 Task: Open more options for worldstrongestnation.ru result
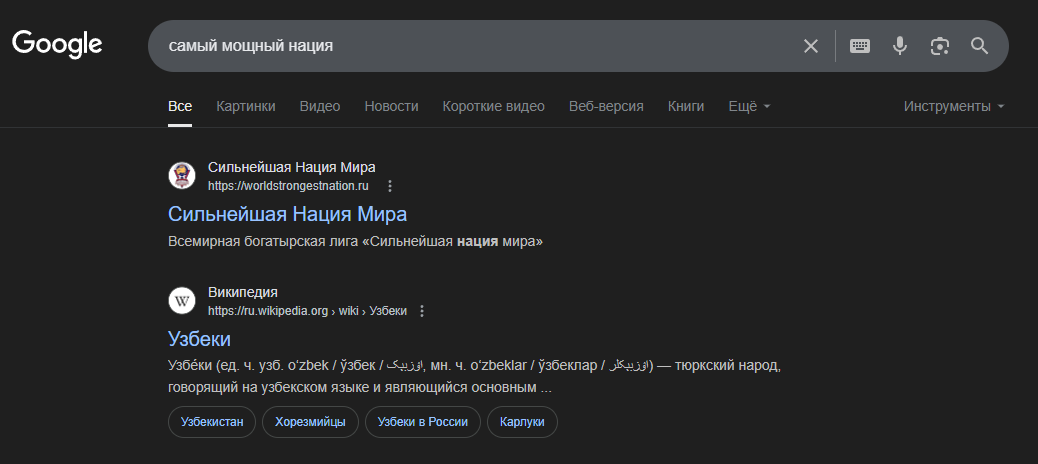pyautogui.click(x=390, y=186)
